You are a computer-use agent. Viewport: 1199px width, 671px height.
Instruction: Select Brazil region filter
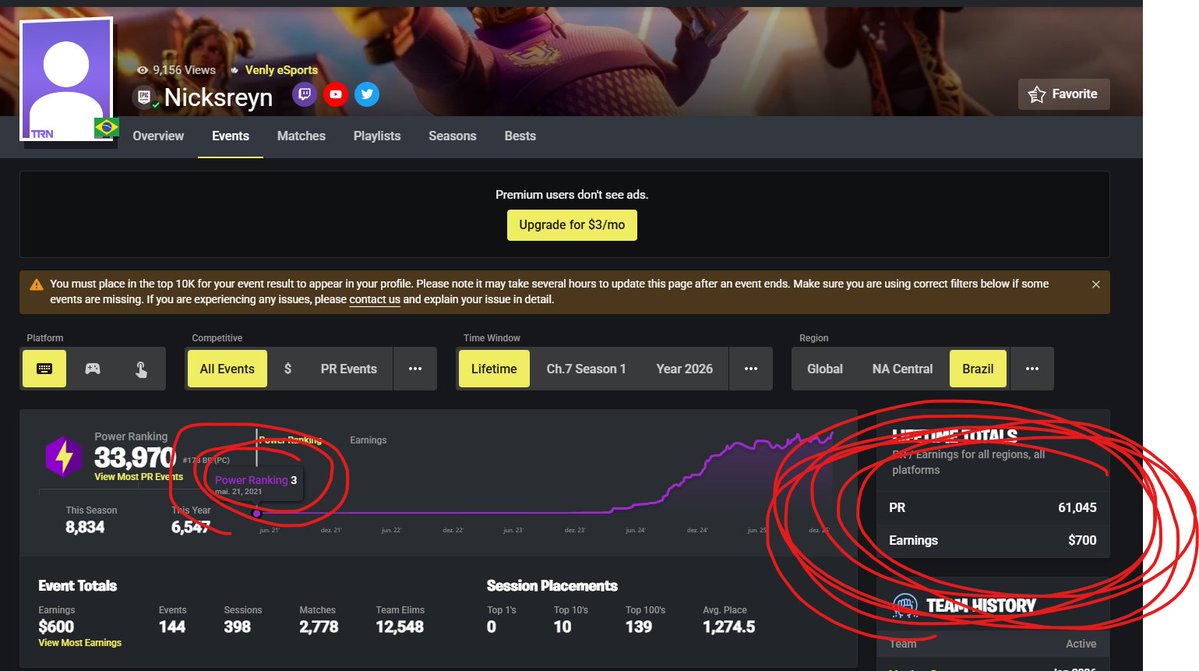[978, 368]
